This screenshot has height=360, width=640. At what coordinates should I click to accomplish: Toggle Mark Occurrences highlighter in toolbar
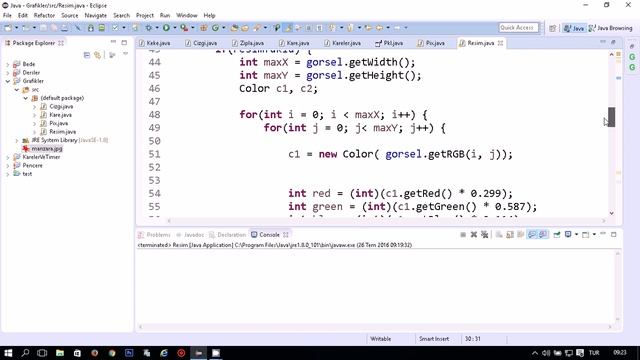pos(288,28)
